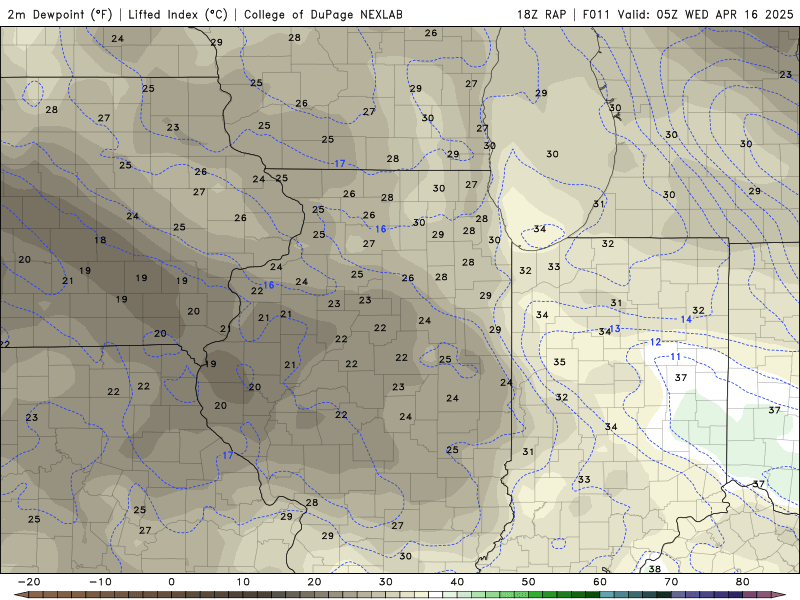800x600 pixels.
Task: Click blue contour label 17 beside the winding river border
Action: [x=228, y=455]
